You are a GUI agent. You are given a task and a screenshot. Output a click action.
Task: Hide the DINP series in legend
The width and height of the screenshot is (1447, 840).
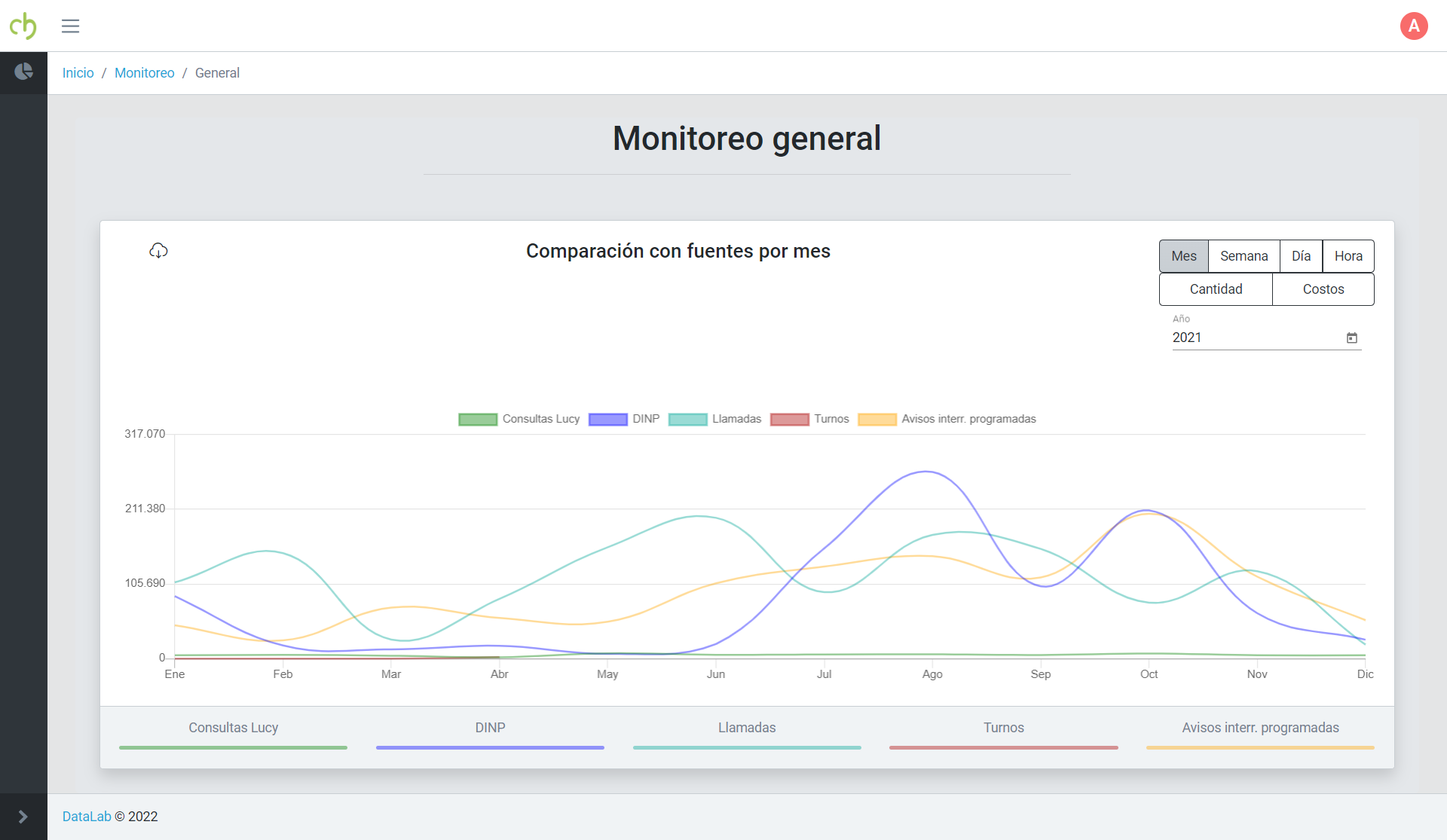(x=607, y=420)
